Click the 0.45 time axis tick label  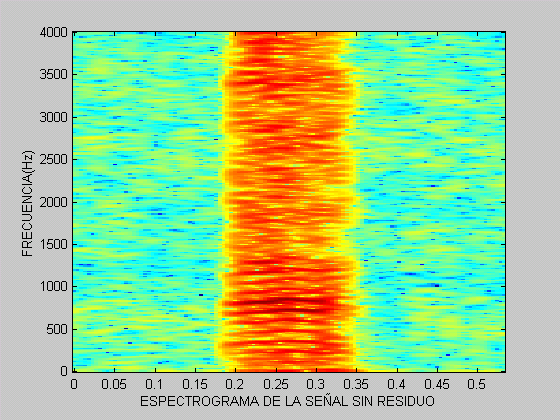(x=437, y=384)
